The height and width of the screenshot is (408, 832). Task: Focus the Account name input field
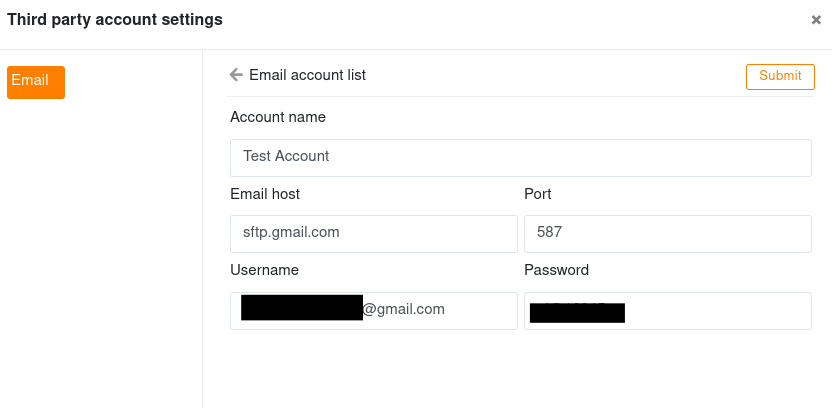tap(521, 158)
